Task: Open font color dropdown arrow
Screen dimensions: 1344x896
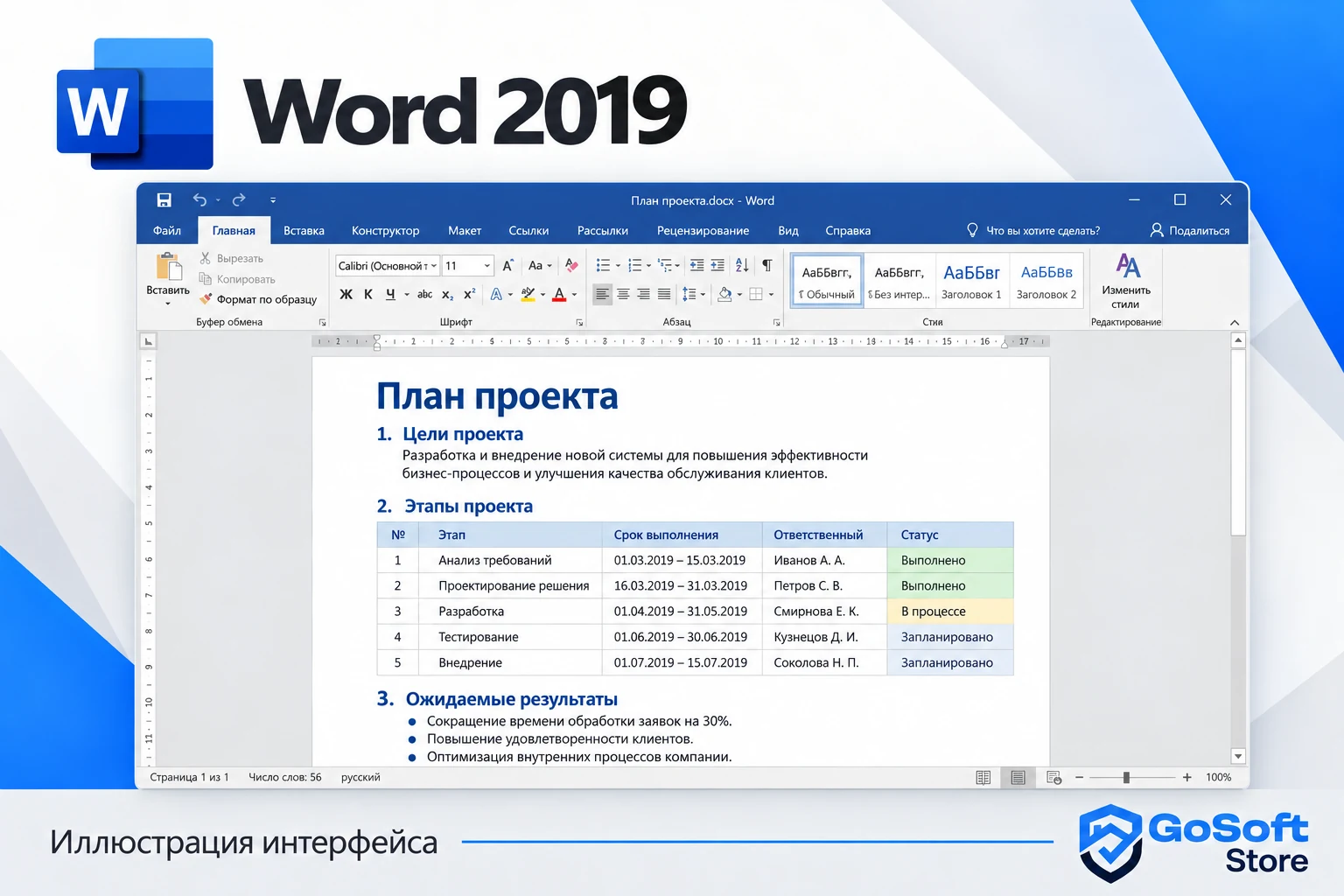Action: tap(574, 295)
